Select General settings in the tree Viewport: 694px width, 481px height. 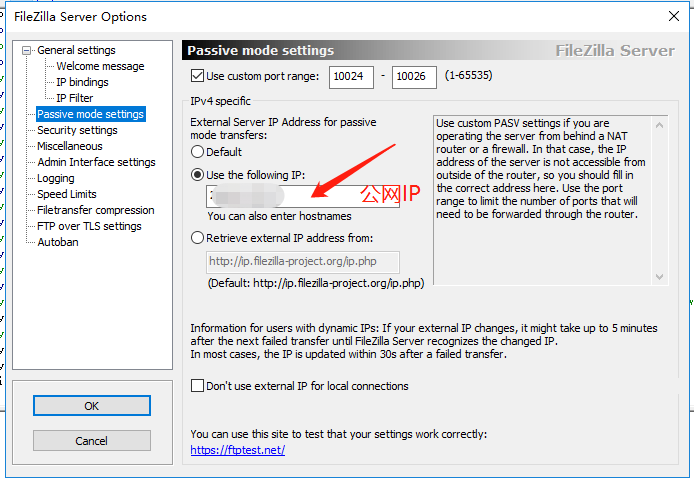pos(76,50)
